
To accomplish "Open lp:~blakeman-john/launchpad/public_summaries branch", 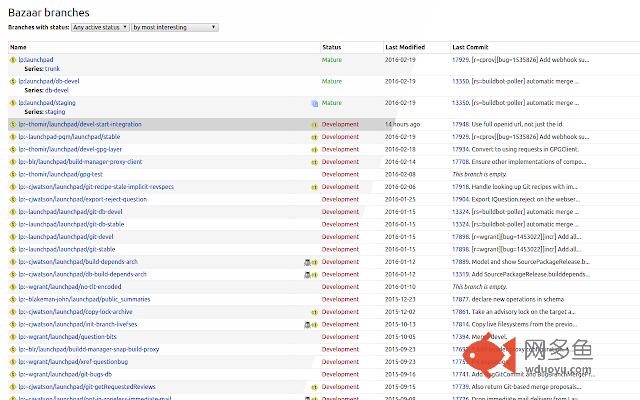I will tap(84, 299).
